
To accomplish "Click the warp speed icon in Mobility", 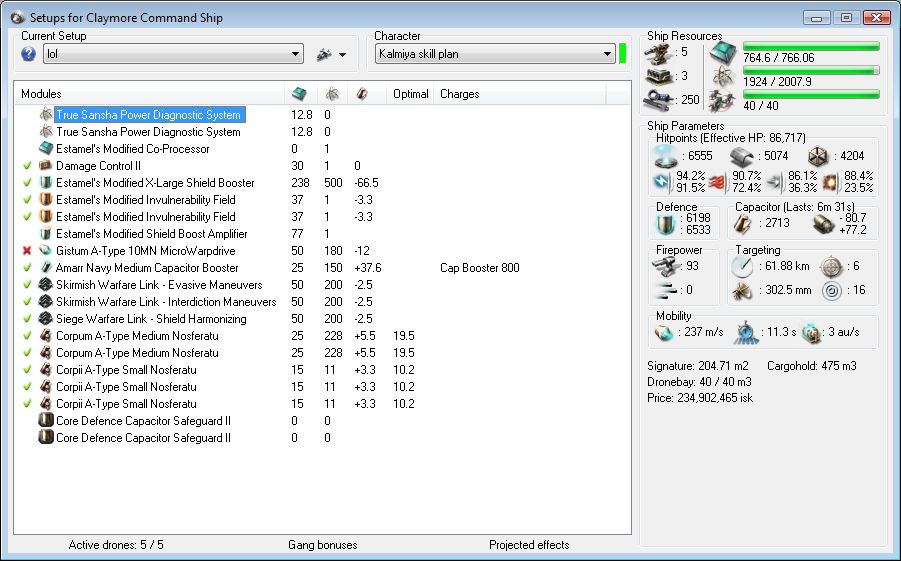I will click(811, 333).
